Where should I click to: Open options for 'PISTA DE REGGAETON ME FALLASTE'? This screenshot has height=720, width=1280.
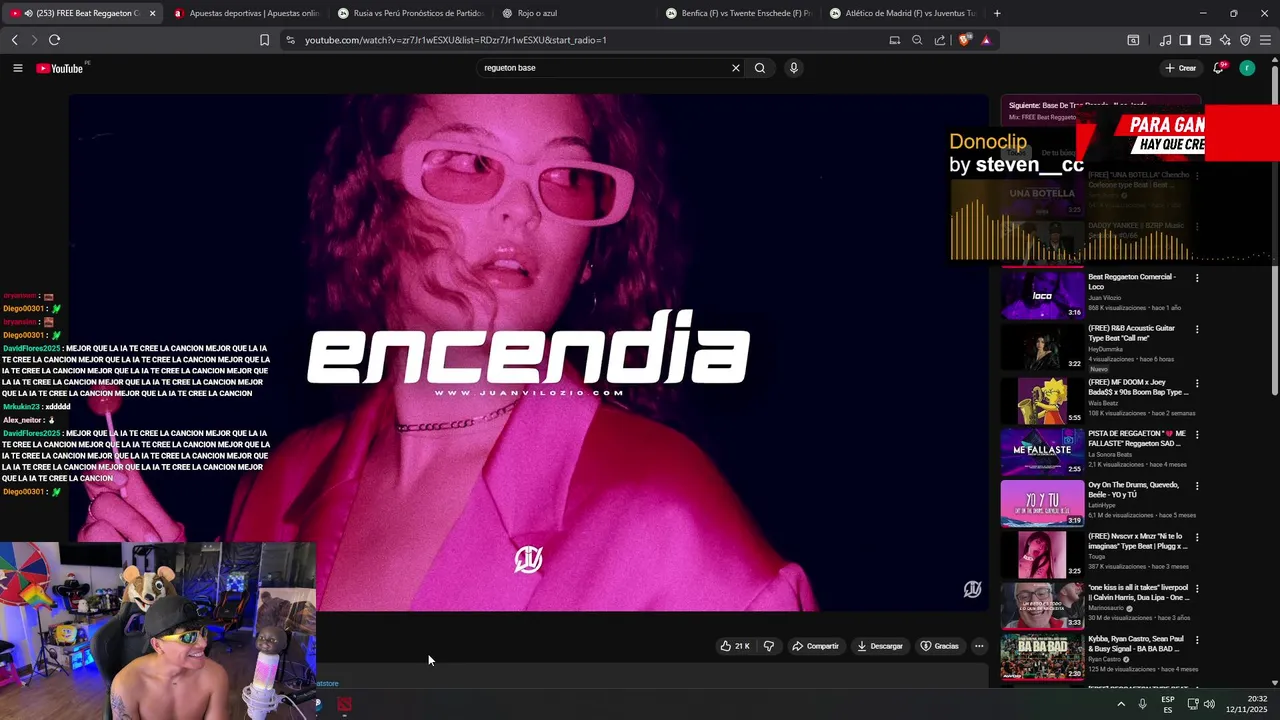pyautogui.click(x=1197, y=435)
